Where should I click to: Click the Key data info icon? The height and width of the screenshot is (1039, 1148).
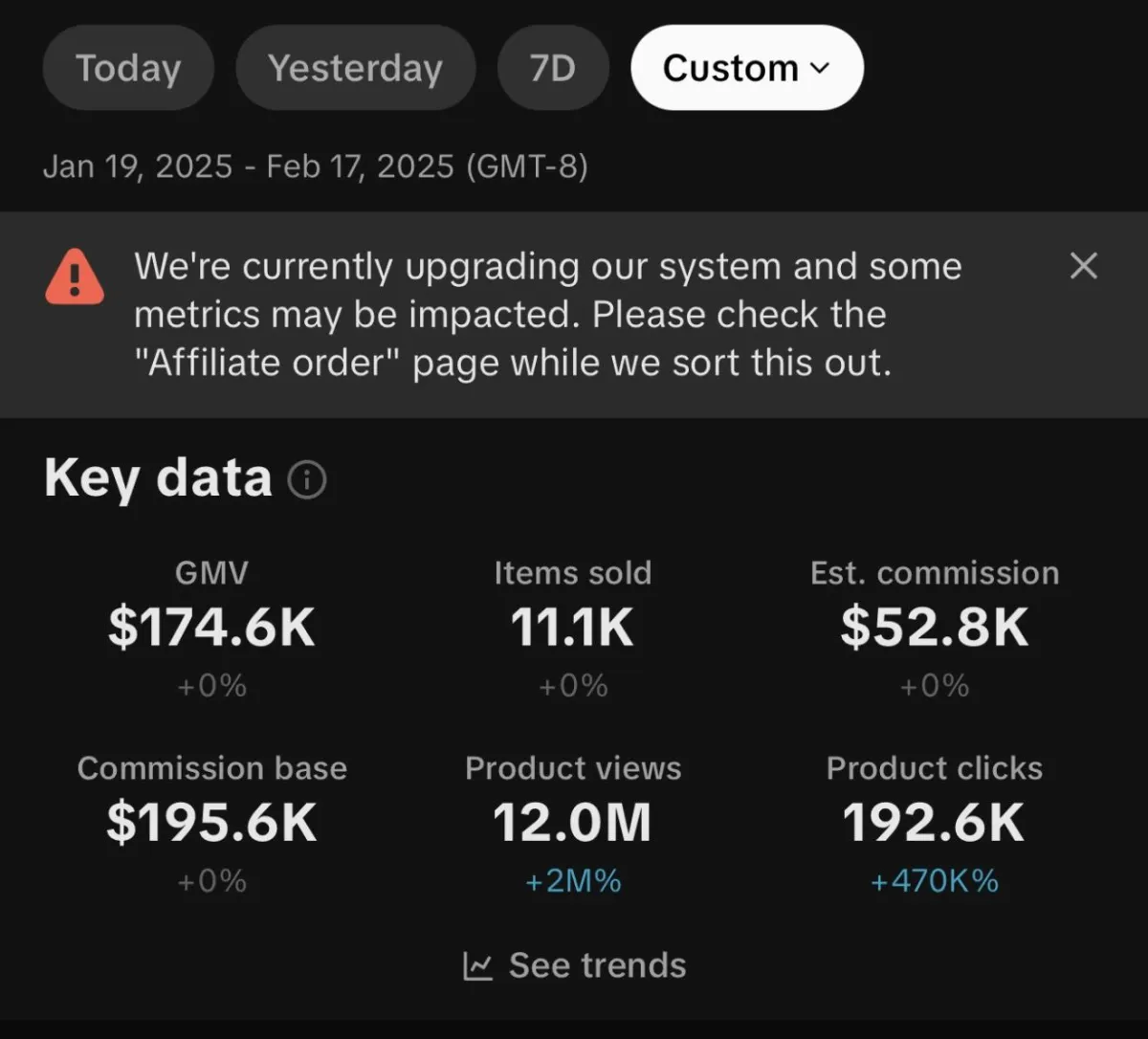point(307,479)
